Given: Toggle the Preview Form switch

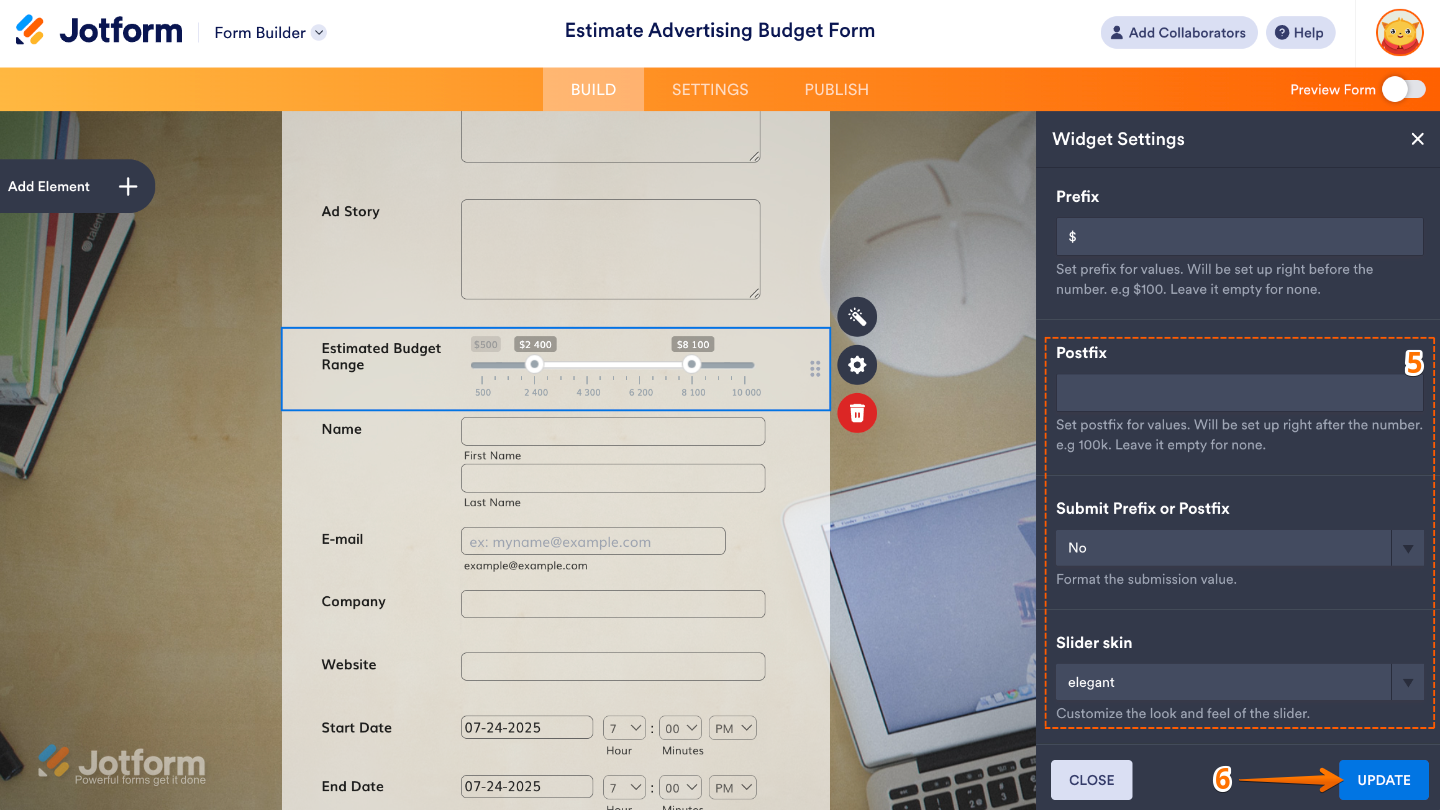Looking at the screenshot, I should point(1403,89).
